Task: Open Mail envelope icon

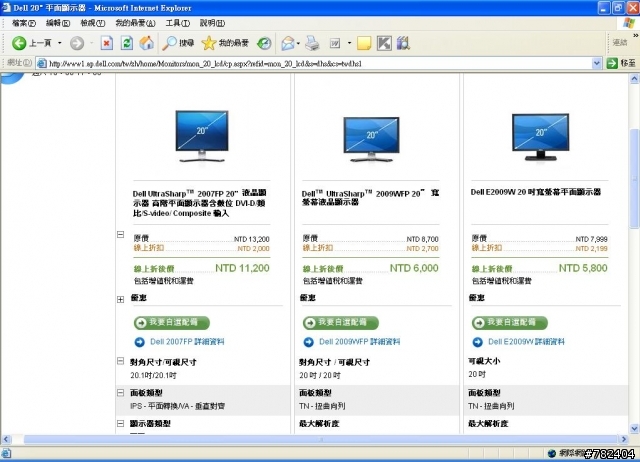Action: click(288, 43)
